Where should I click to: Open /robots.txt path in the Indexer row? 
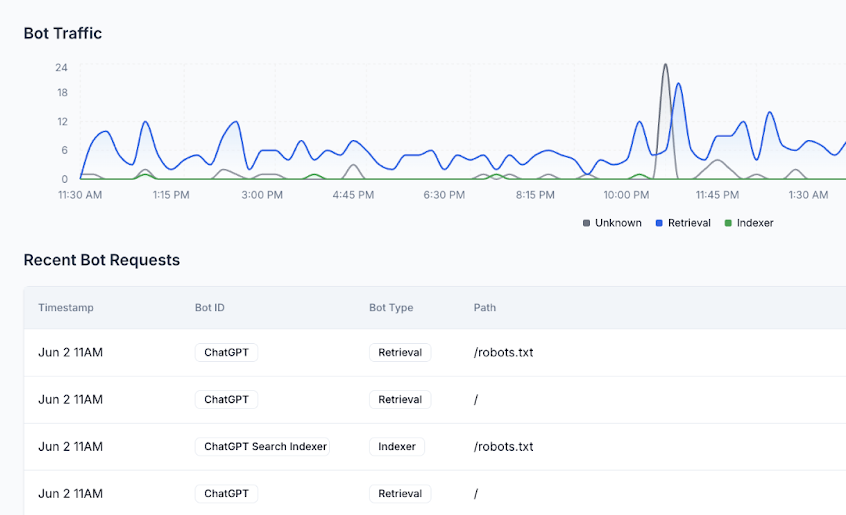(503, 447)
